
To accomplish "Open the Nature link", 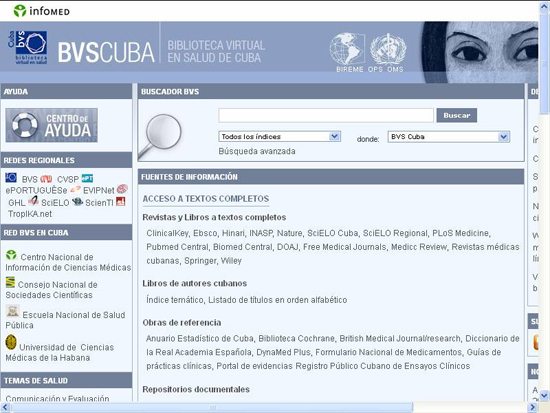I will click(289, 233).
